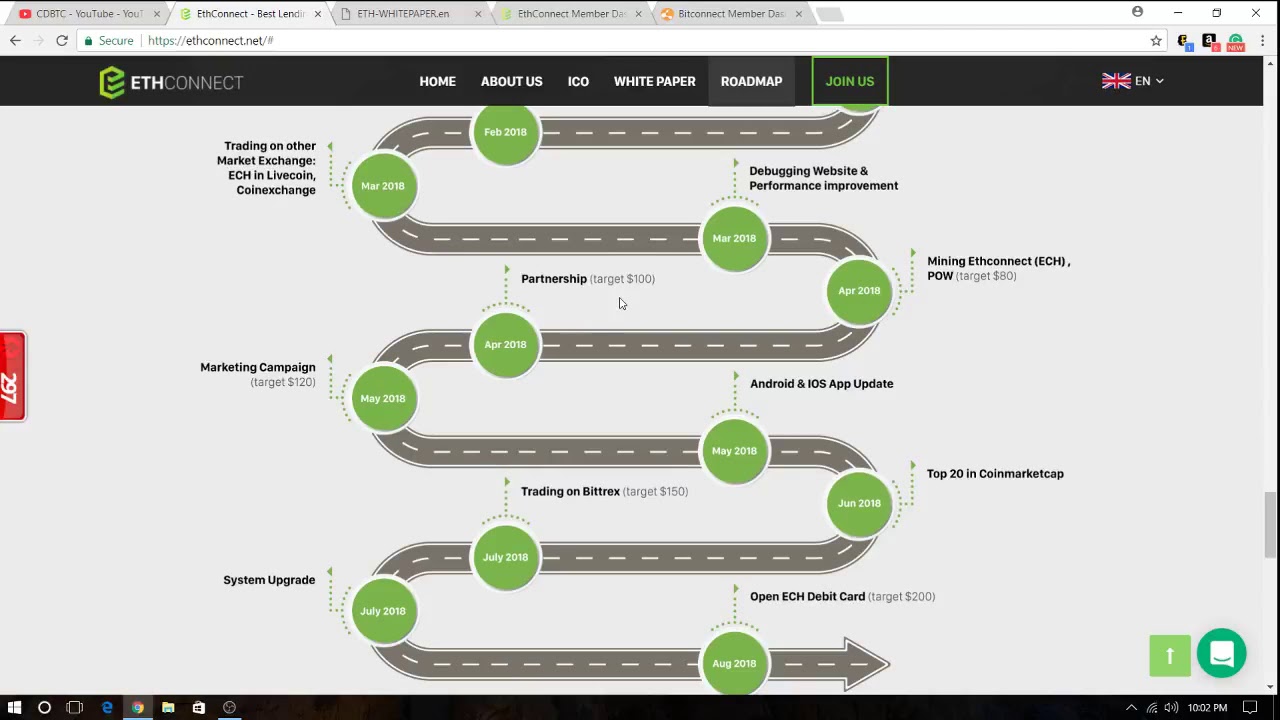Click the volume icon in system tray
Image resolution: width=1280 pixels, height=720 pixels.
click(1171, 708)
